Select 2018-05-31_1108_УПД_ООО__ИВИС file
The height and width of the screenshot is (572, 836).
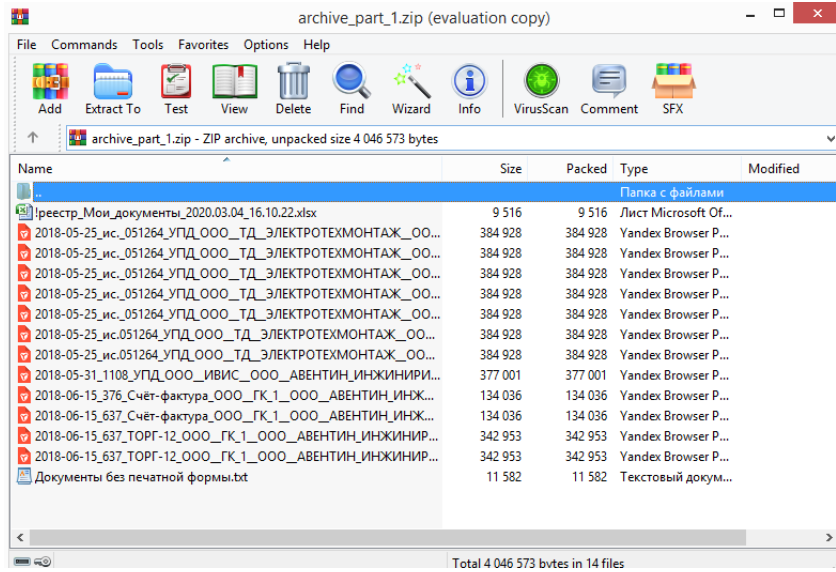click(x=237, y=375)
